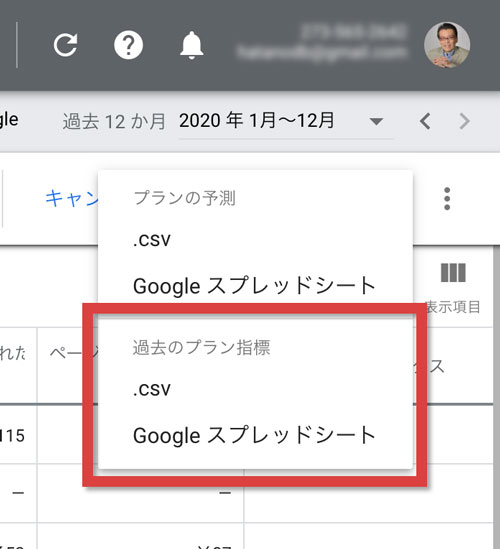
Task: Click the 過去 12 か月 label
Action: coord(114,121)
